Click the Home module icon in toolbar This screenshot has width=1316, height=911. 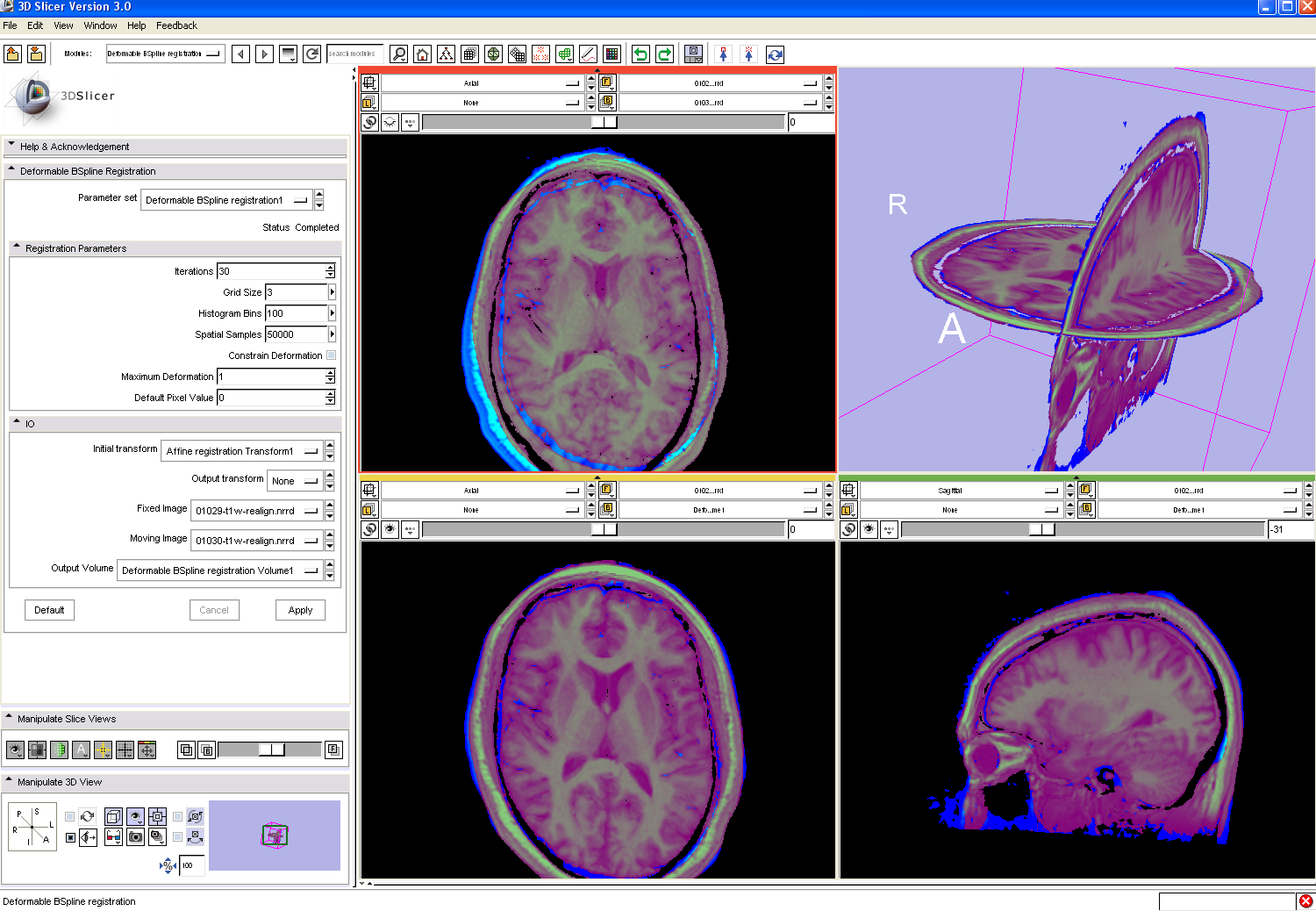tap(423, 54)
